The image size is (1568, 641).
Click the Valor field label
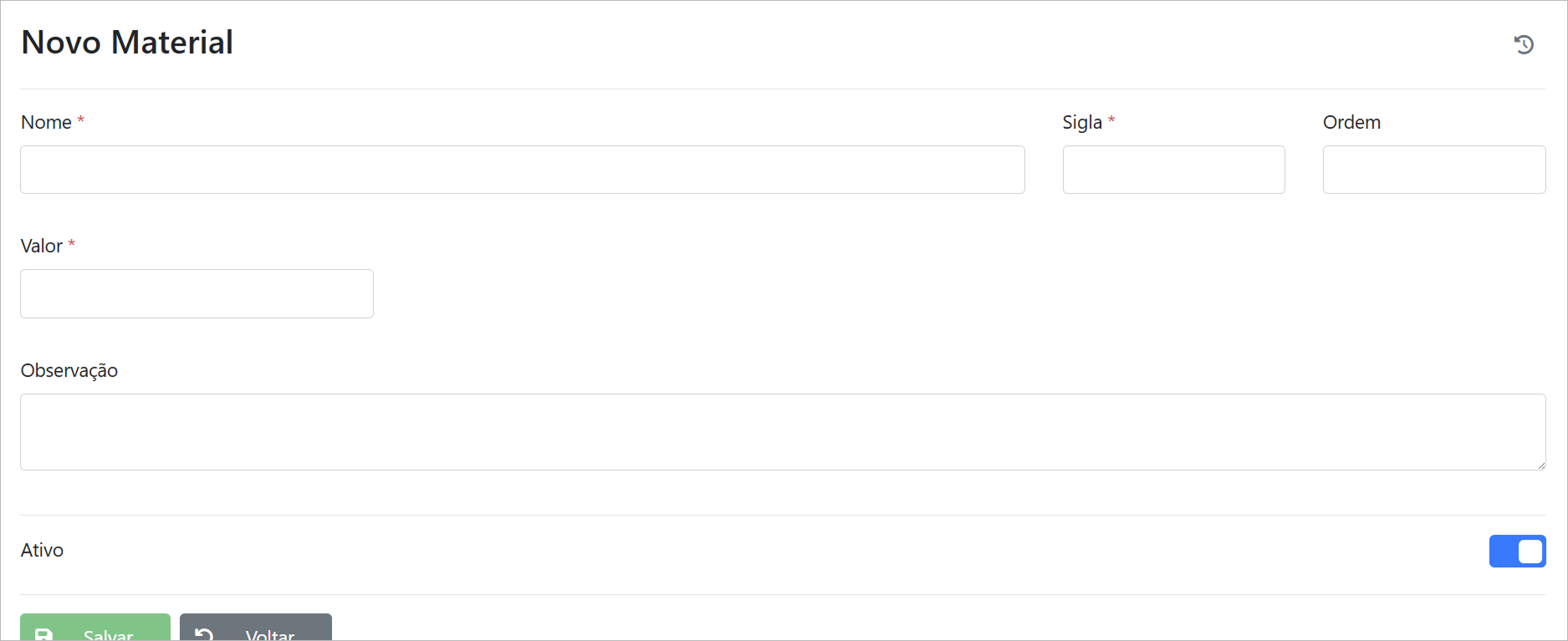42,247
